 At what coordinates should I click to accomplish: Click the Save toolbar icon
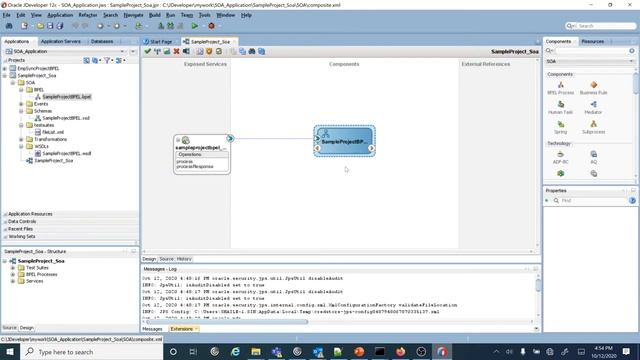point(50,26)
